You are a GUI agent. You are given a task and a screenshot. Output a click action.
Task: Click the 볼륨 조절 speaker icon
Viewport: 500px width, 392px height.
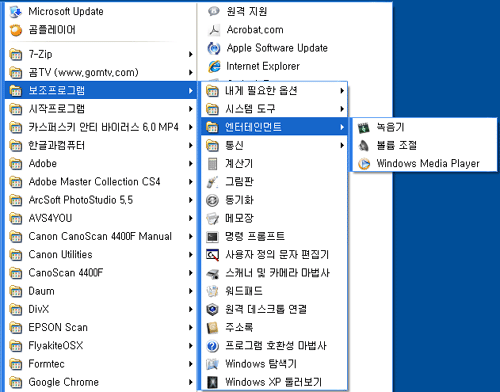coord(364,145)
